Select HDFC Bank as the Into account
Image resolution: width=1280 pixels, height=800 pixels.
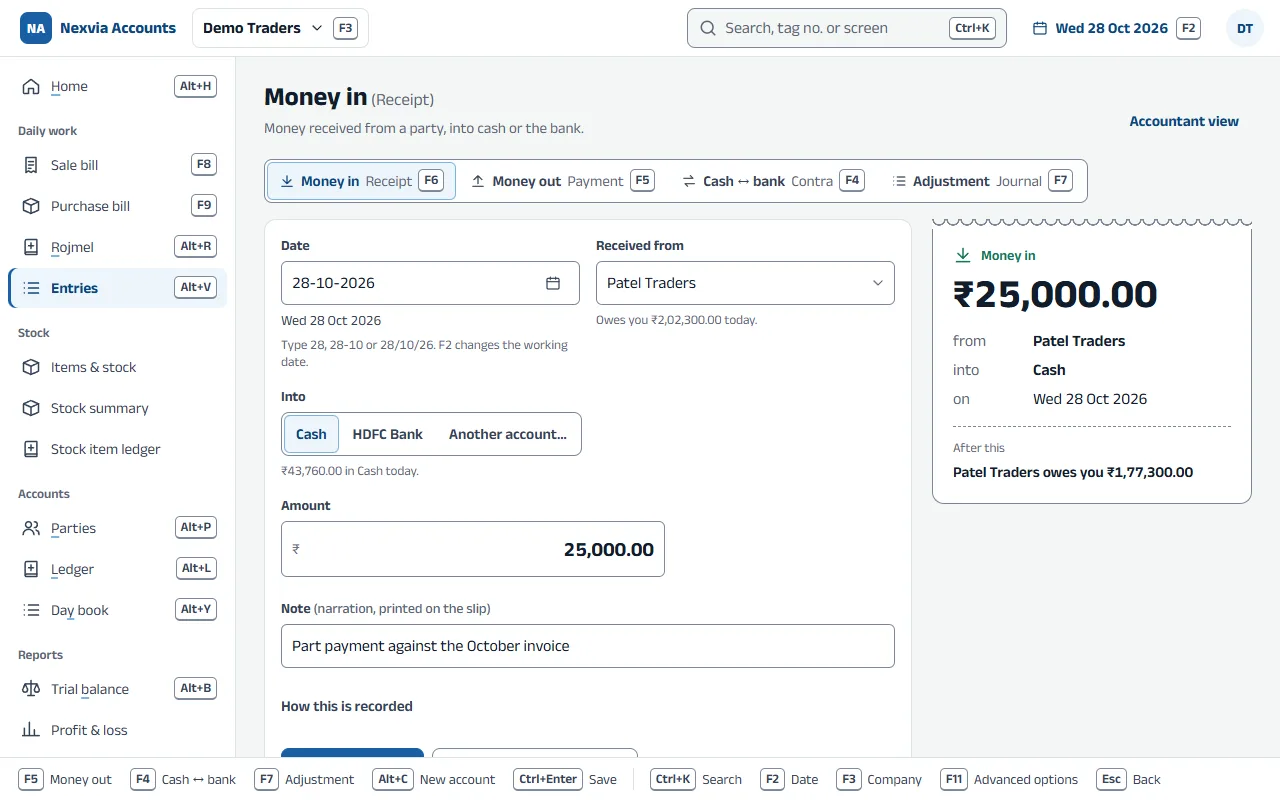tap(388, 434)
